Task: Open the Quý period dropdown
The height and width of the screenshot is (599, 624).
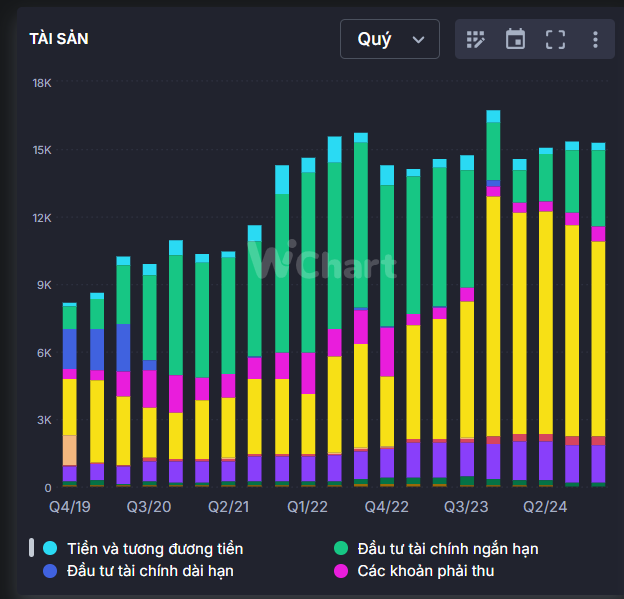Action: click(389, 40)
